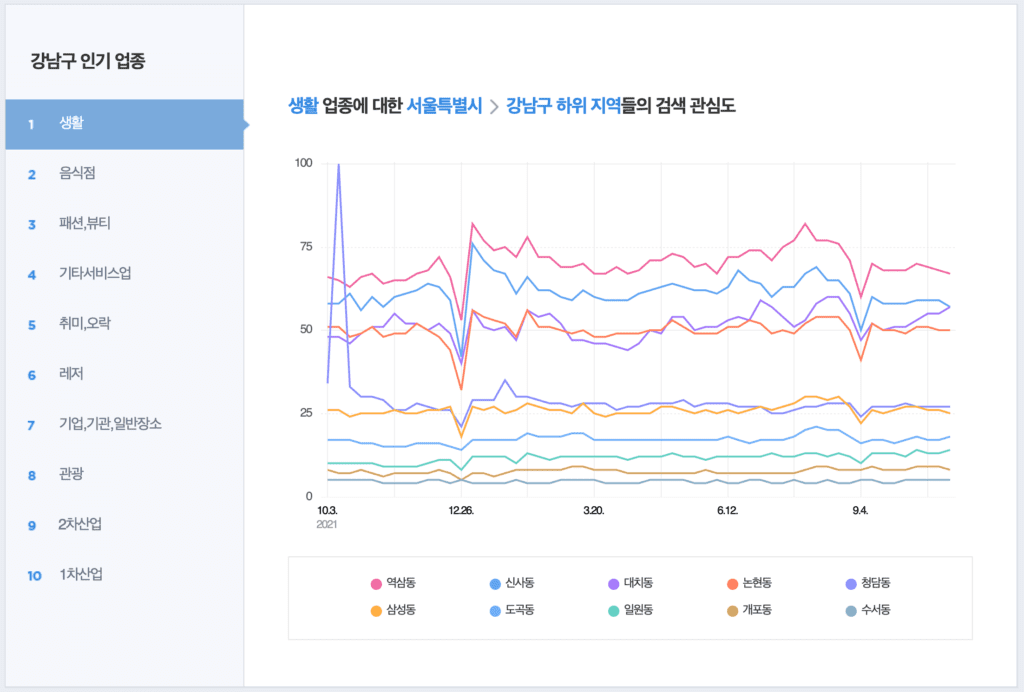
Task: Toggle the 청담동 legend dot
Action: click(851, 584)
